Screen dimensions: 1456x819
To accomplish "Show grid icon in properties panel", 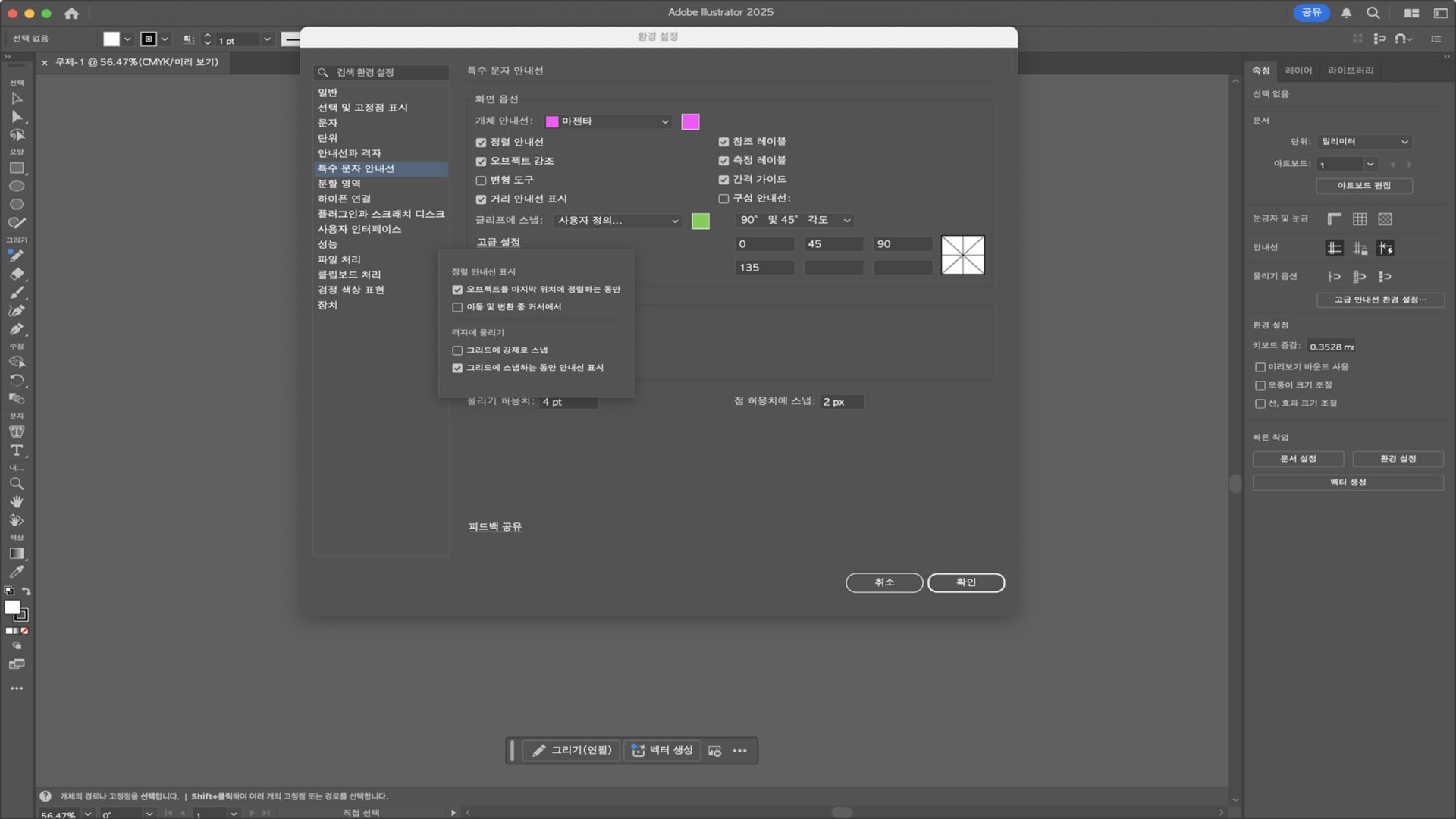I will coord(1360,219).
